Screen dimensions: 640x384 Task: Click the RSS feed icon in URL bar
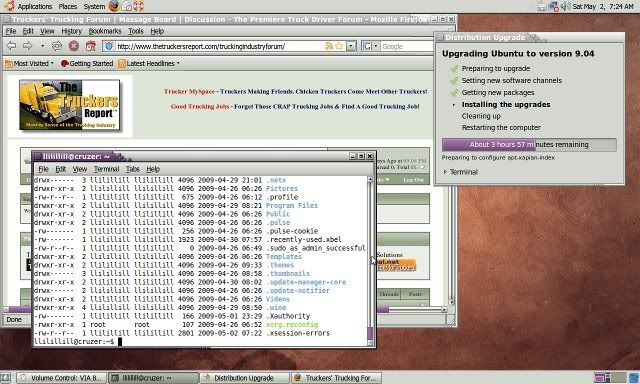click(x=329, y=46)
